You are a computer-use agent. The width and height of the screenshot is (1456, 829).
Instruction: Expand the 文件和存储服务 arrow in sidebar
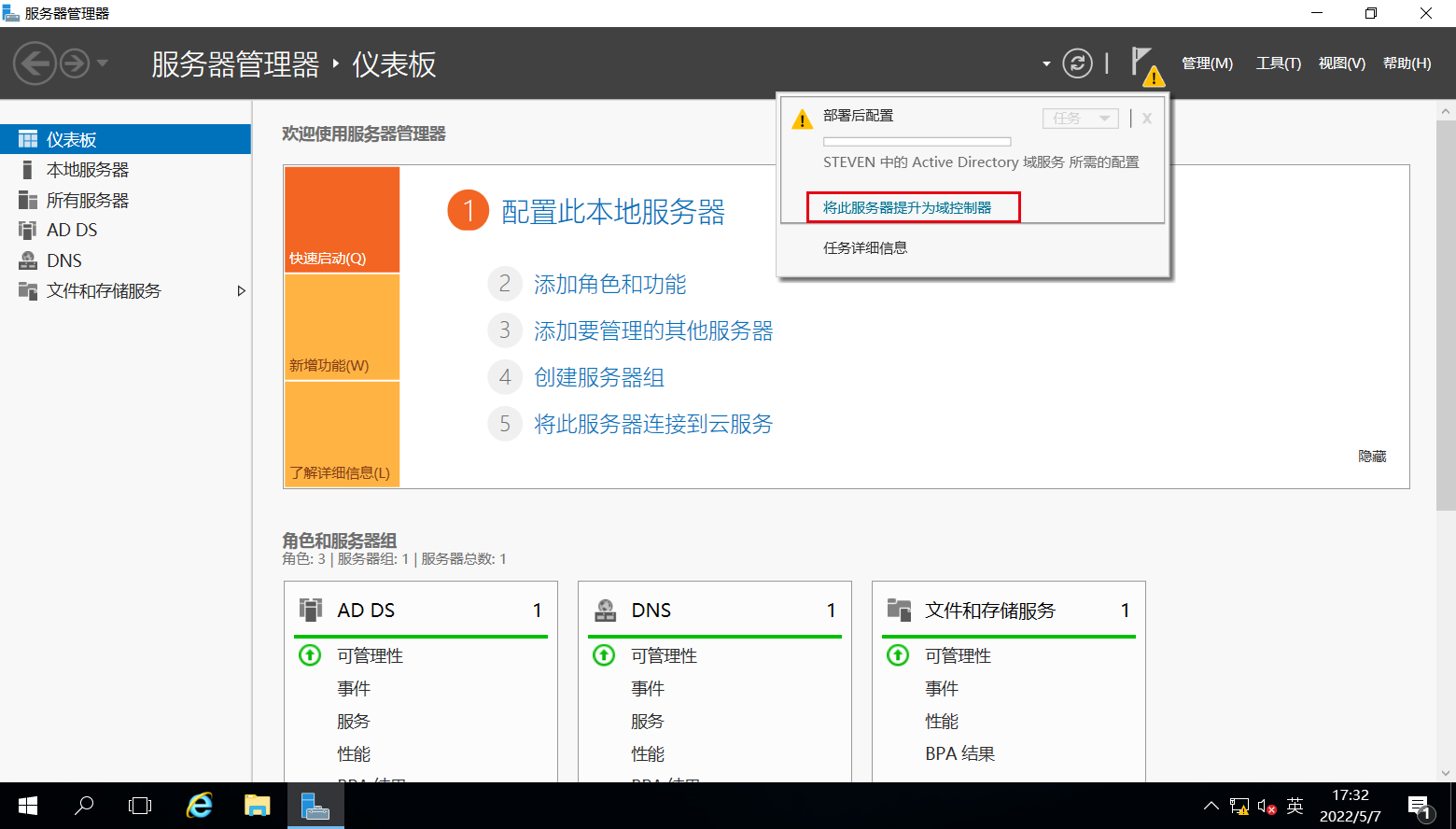point(241,291)
